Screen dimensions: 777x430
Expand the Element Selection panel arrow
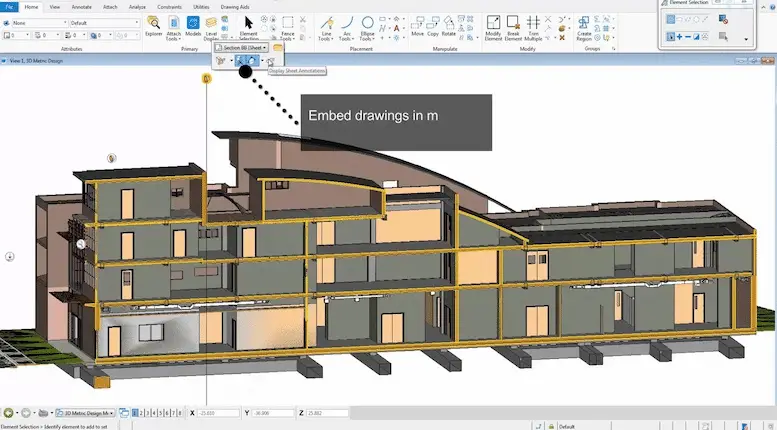pyautogui.click(x=746, y=39)
